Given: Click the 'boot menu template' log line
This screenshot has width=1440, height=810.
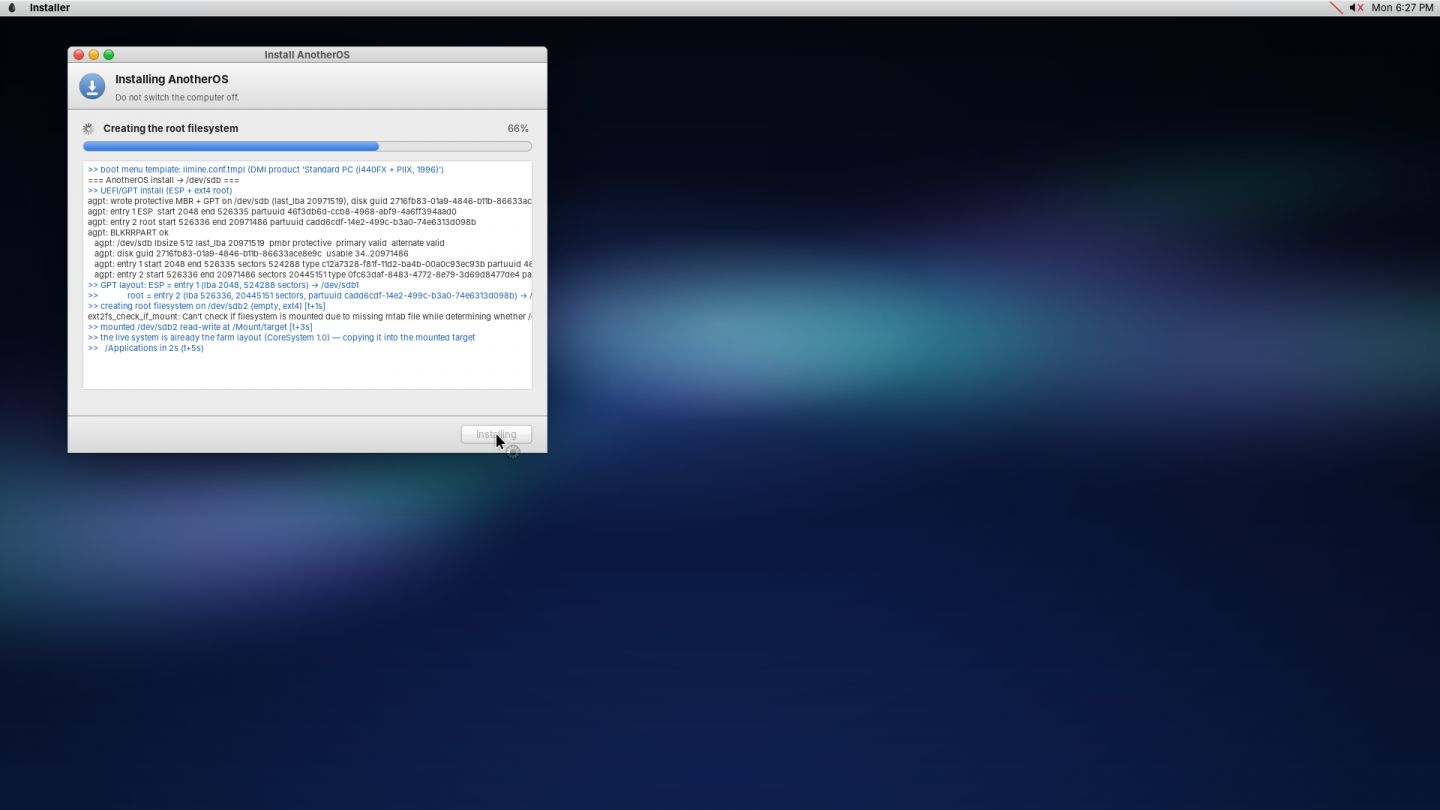Looking at the screenshot, I should (x=266, y=170).
